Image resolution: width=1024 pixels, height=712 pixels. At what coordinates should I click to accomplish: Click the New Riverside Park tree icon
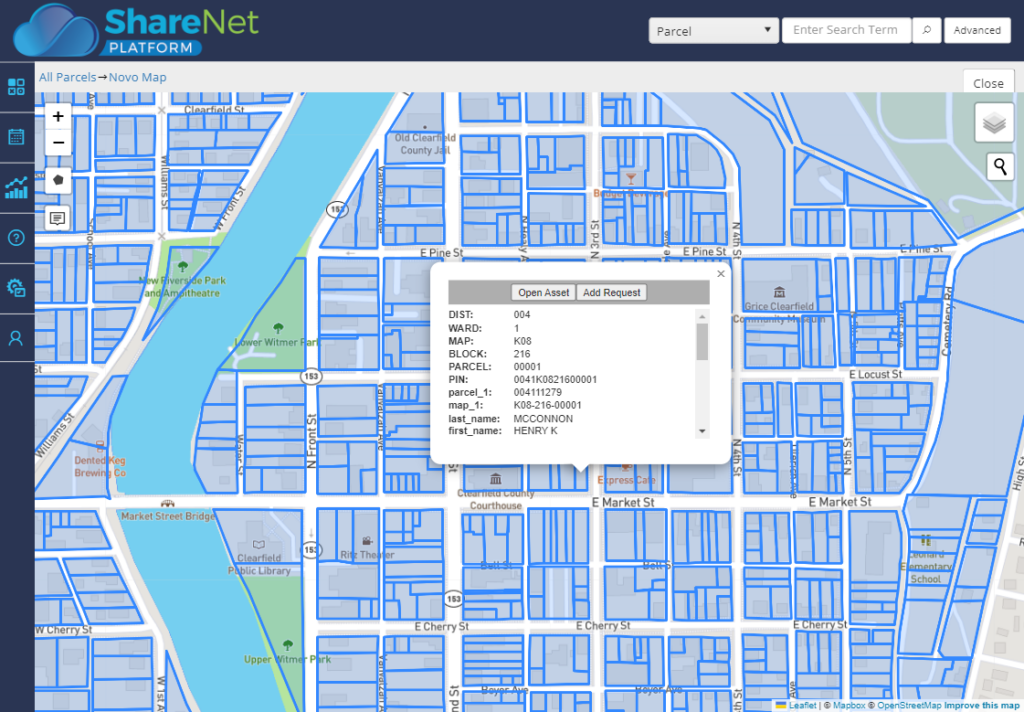click(183, 267)
